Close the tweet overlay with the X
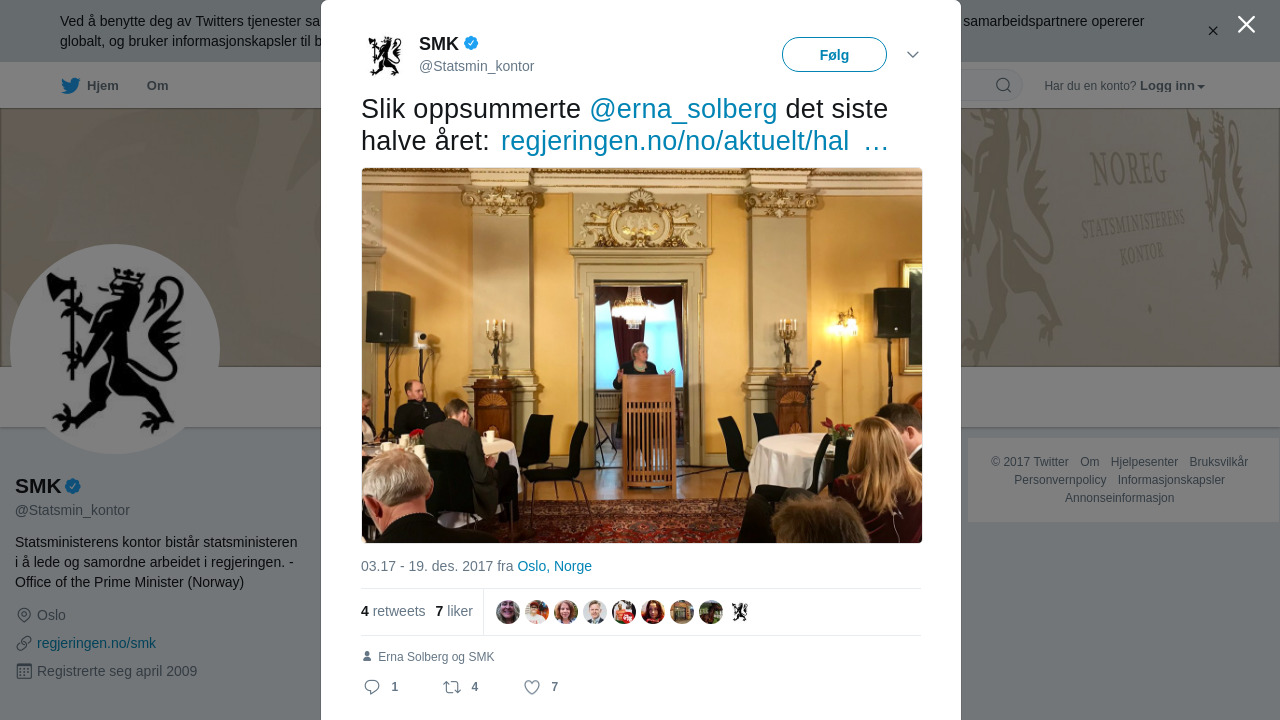Image resolution: width=1280 pixels, height=720 pixels. 1246,24
